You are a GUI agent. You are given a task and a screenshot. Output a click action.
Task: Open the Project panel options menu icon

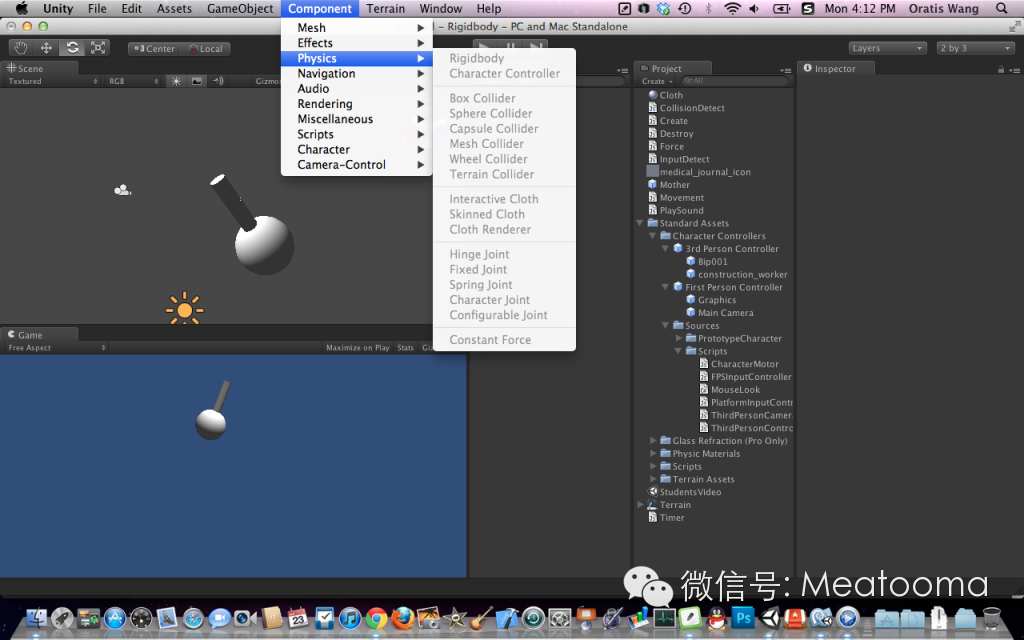(785, 70)
